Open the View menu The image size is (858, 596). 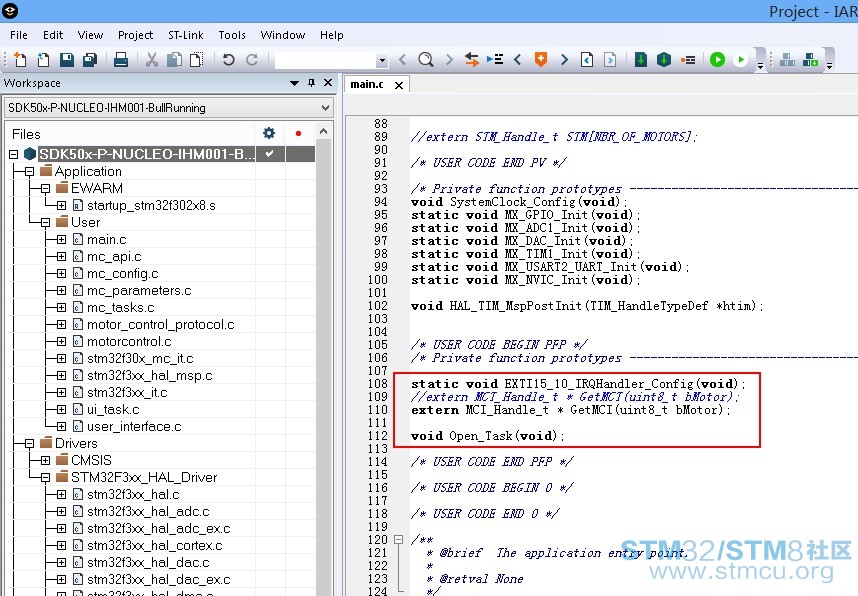[90, 35]
